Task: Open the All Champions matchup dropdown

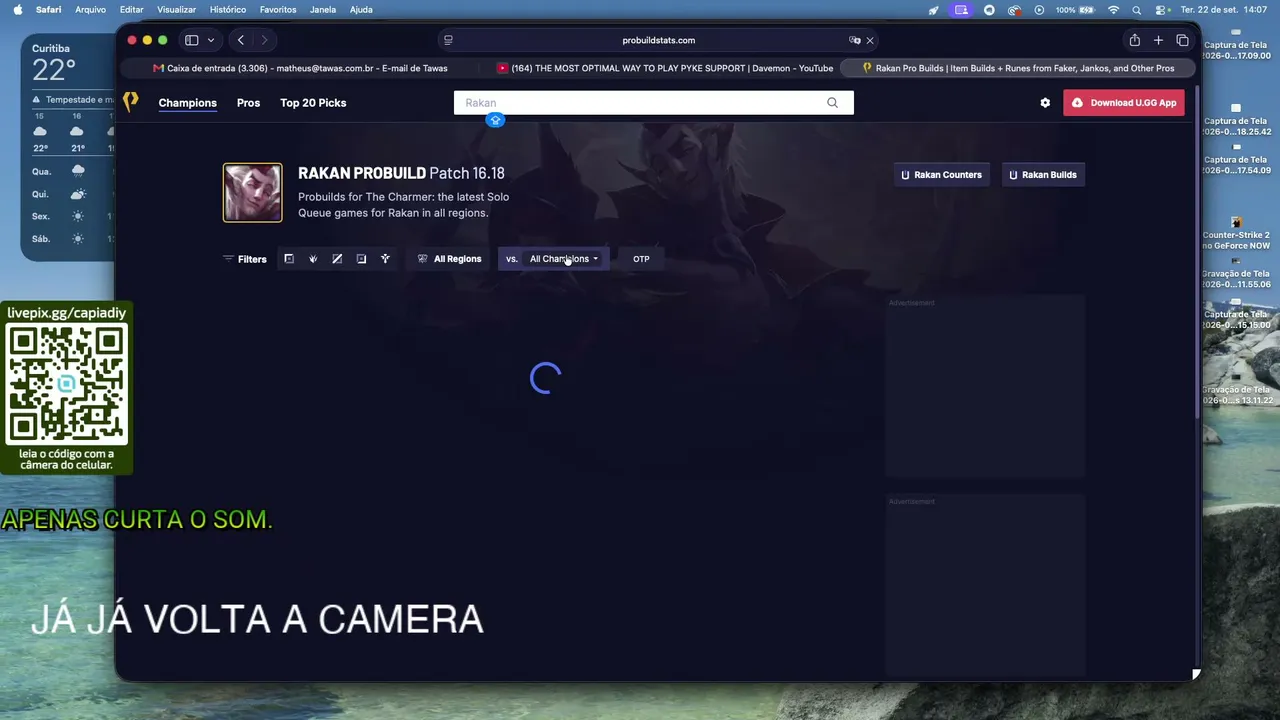Action: 563,259
